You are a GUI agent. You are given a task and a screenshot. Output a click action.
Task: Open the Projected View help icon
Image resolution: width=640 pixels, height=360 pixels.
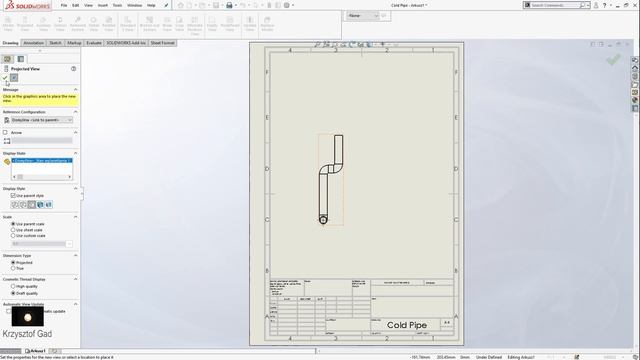[73, 69]
